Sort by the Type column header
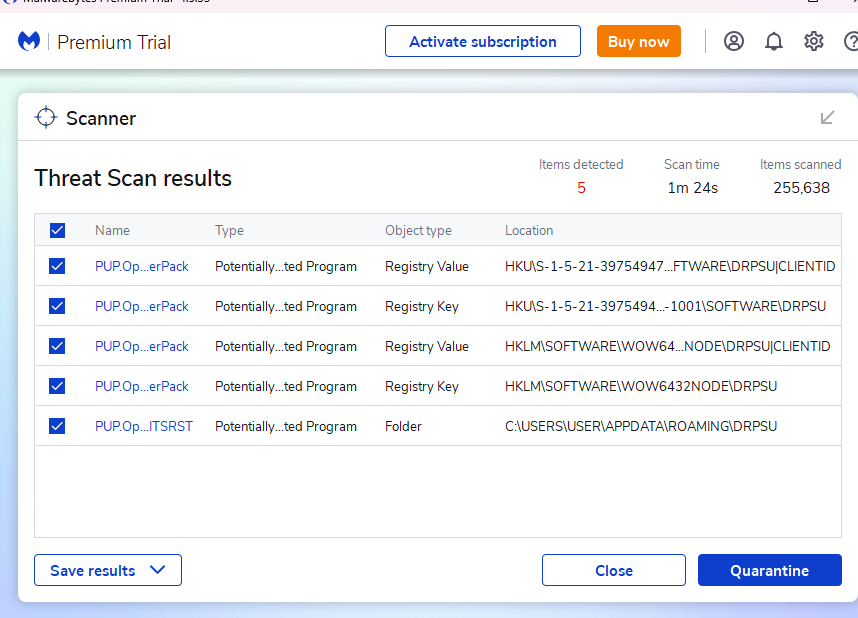 click(x=229, y=230)
